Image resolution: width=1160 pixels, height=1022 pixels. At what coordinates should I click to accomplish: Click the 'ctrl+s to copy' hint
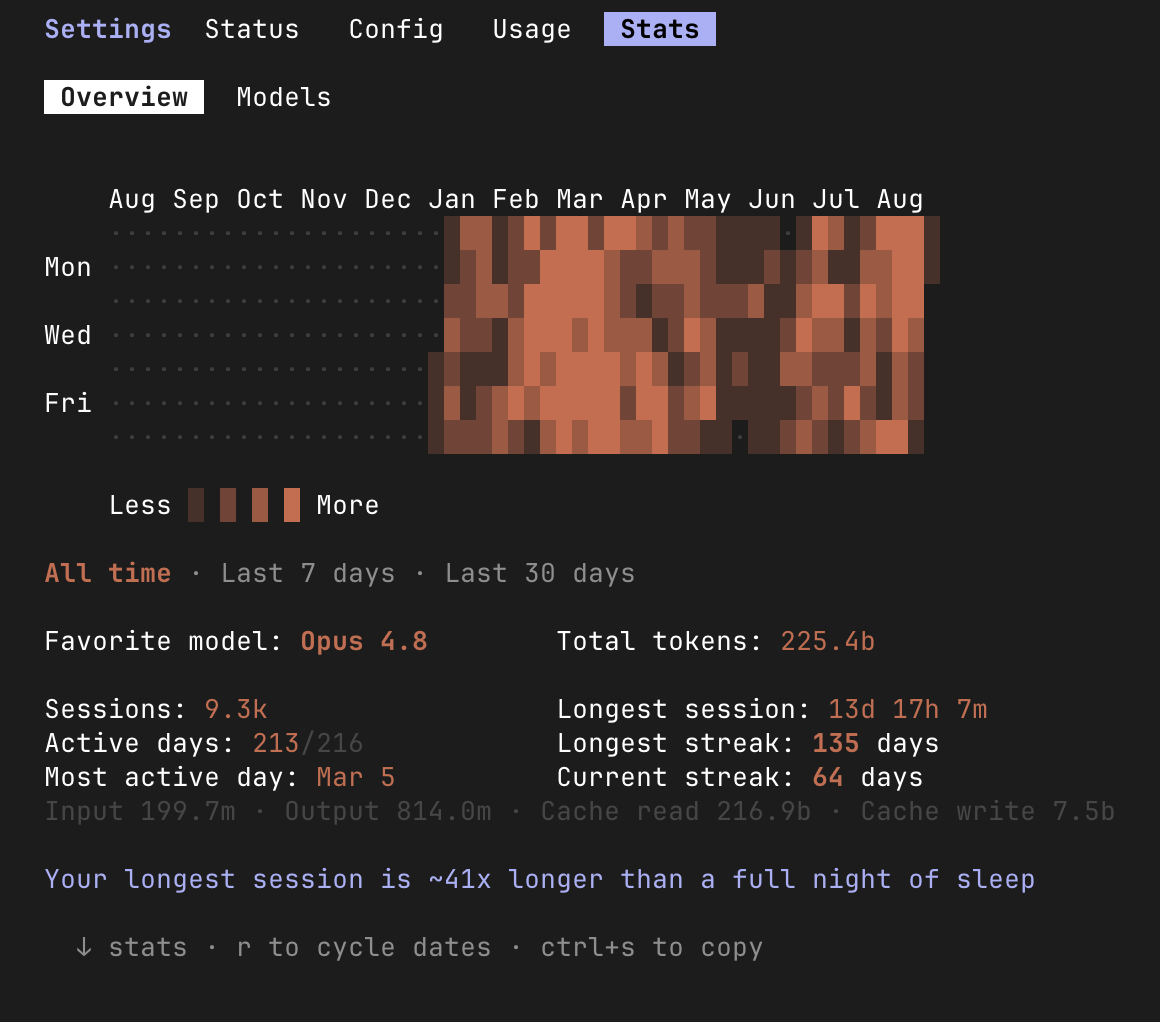point(652,947)
